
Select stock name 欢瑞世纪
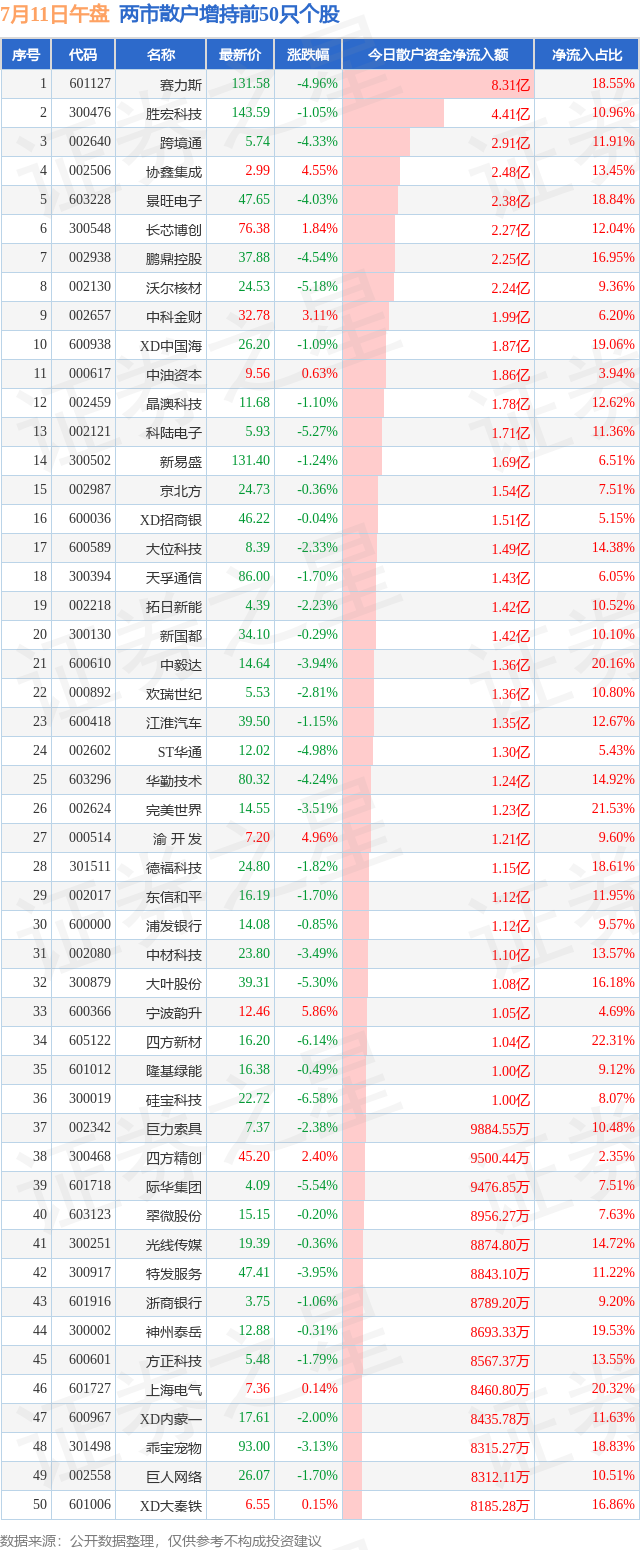[x=174, y=694]
